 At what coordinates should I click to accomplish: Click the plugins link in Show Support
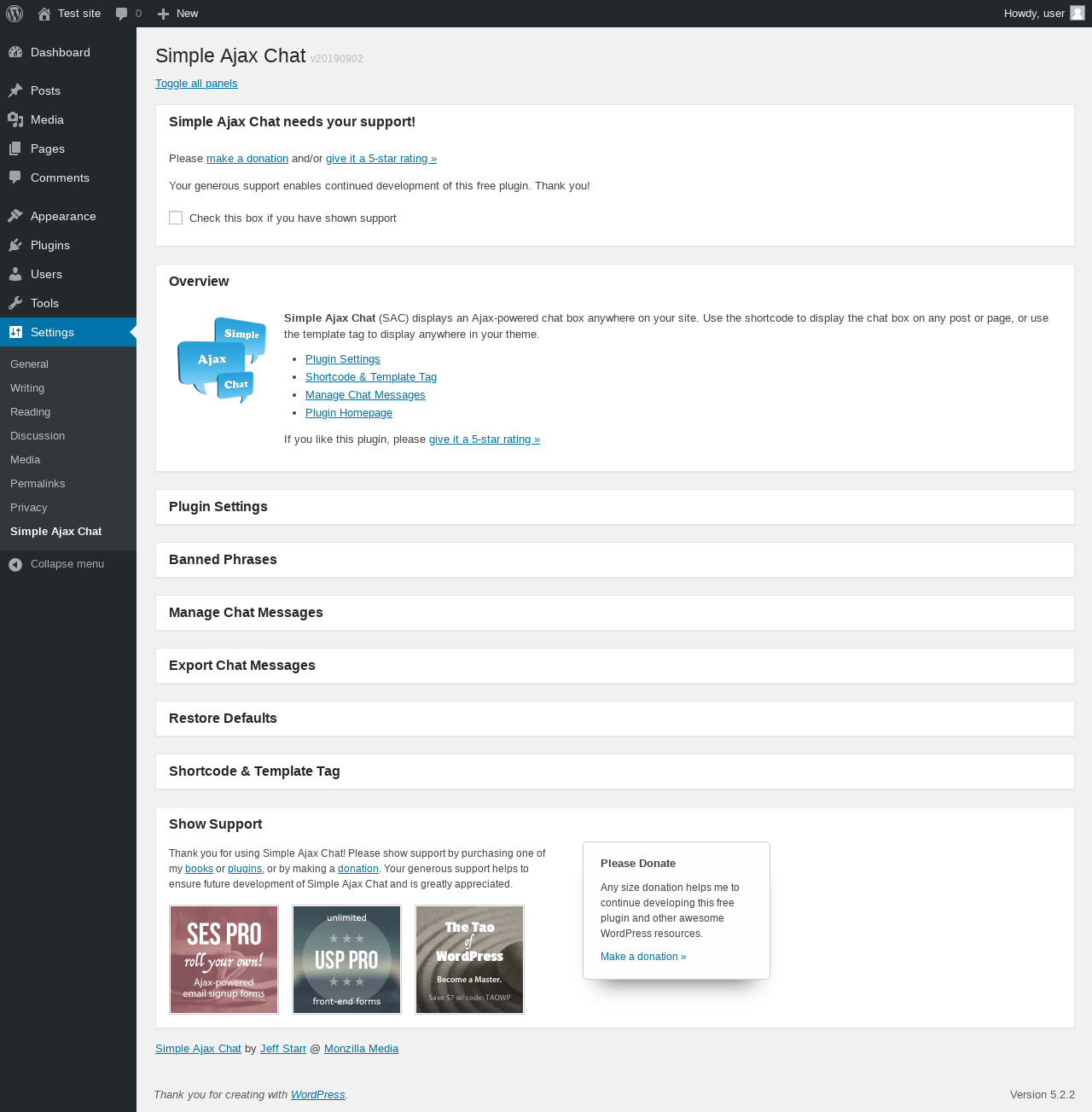245,869
